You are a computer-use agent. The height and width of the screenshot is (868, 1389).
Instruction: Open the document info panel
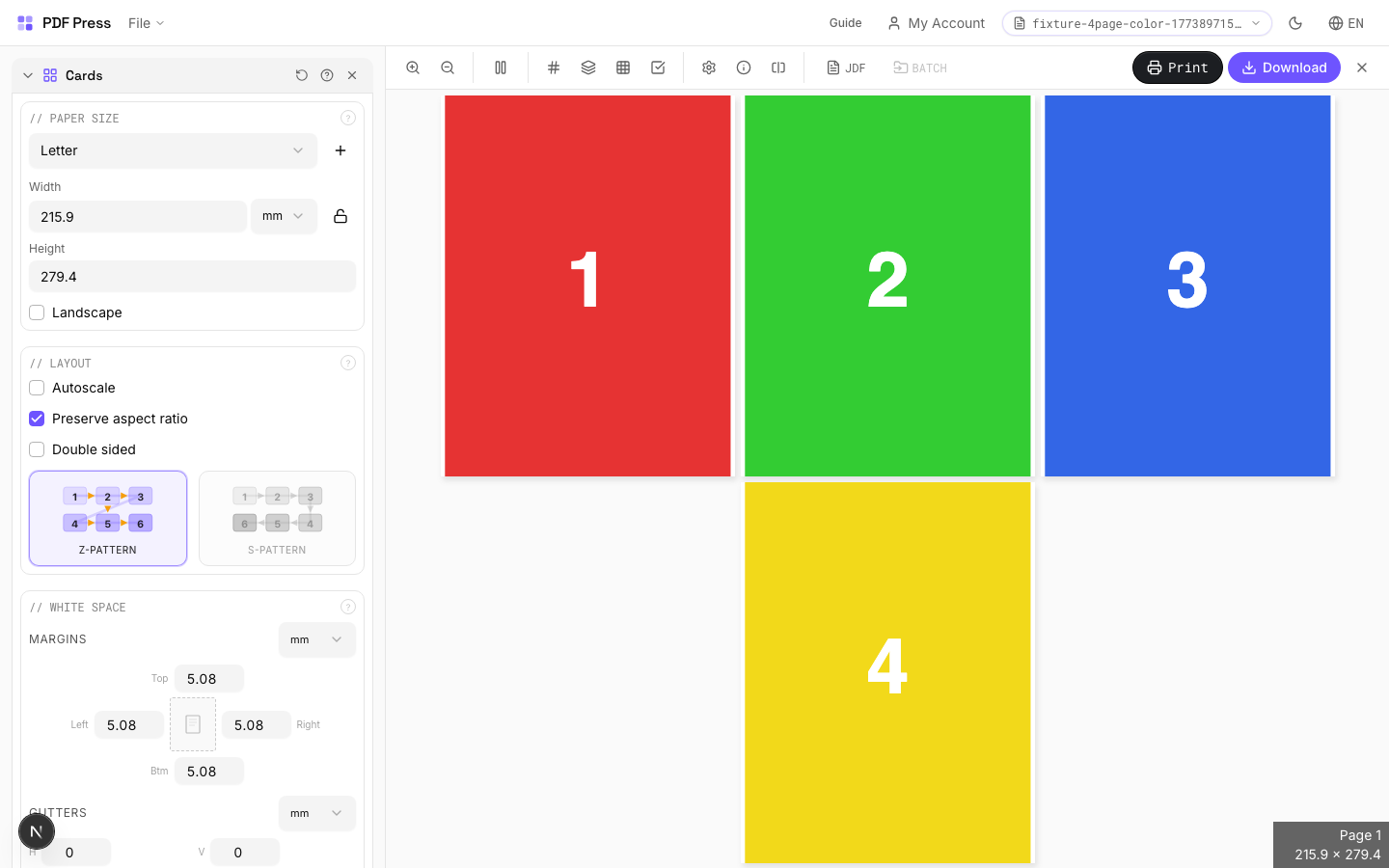coord(744,68)
